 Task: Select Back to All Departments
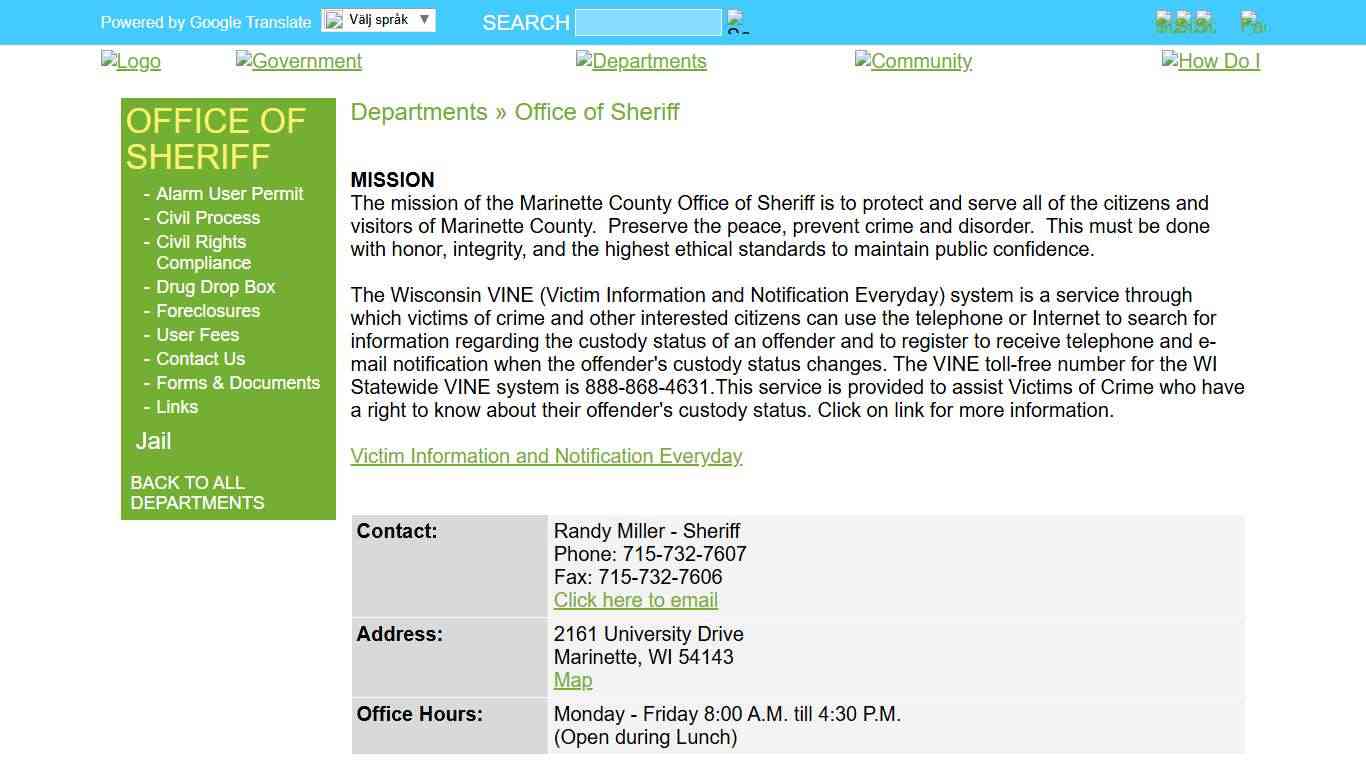click(196, 493)
